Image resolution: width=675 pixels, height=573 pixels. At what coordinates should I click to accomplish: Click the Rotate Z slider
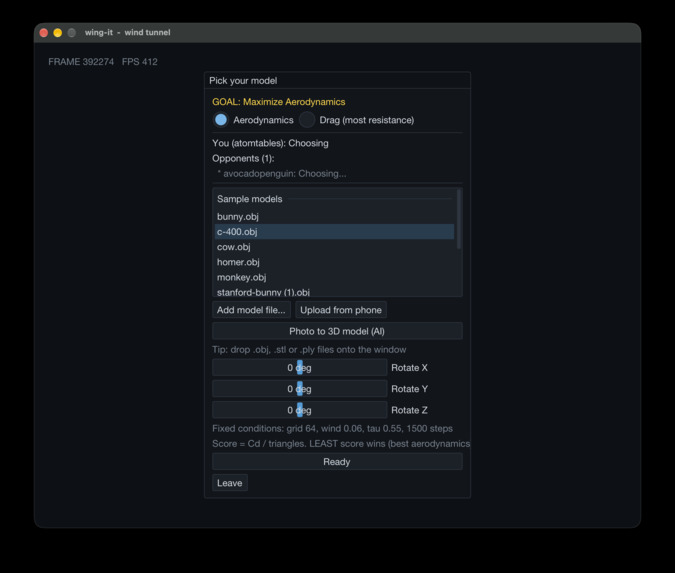[x=300, y=410]
